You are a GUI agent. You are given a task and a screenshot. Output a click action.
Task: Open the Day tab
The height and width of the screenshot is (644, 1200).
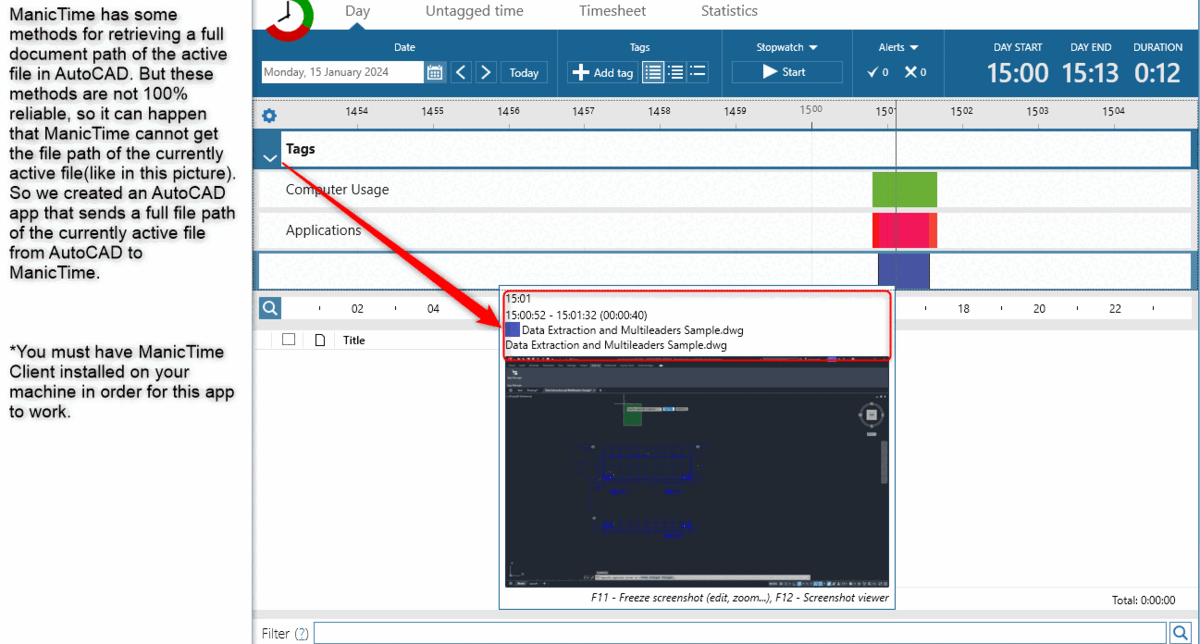pos(357,11)
